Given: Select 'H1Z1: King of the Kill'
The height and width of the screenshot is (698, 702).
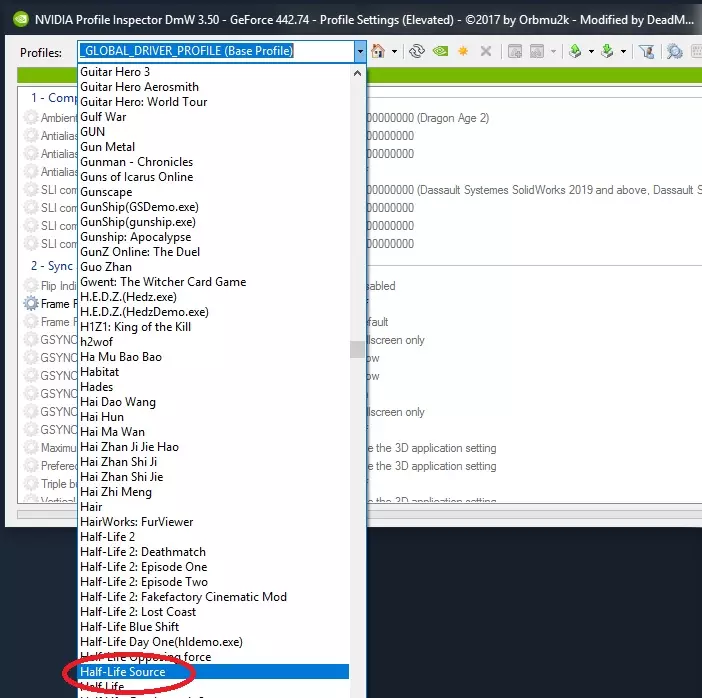Looking at the screenshot, I should [214, 327].
